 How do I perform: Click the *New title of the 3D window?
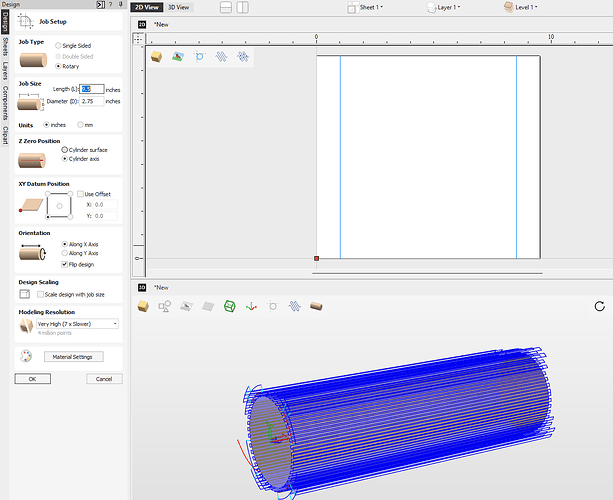pyautogui.click(x=161, y=287)
